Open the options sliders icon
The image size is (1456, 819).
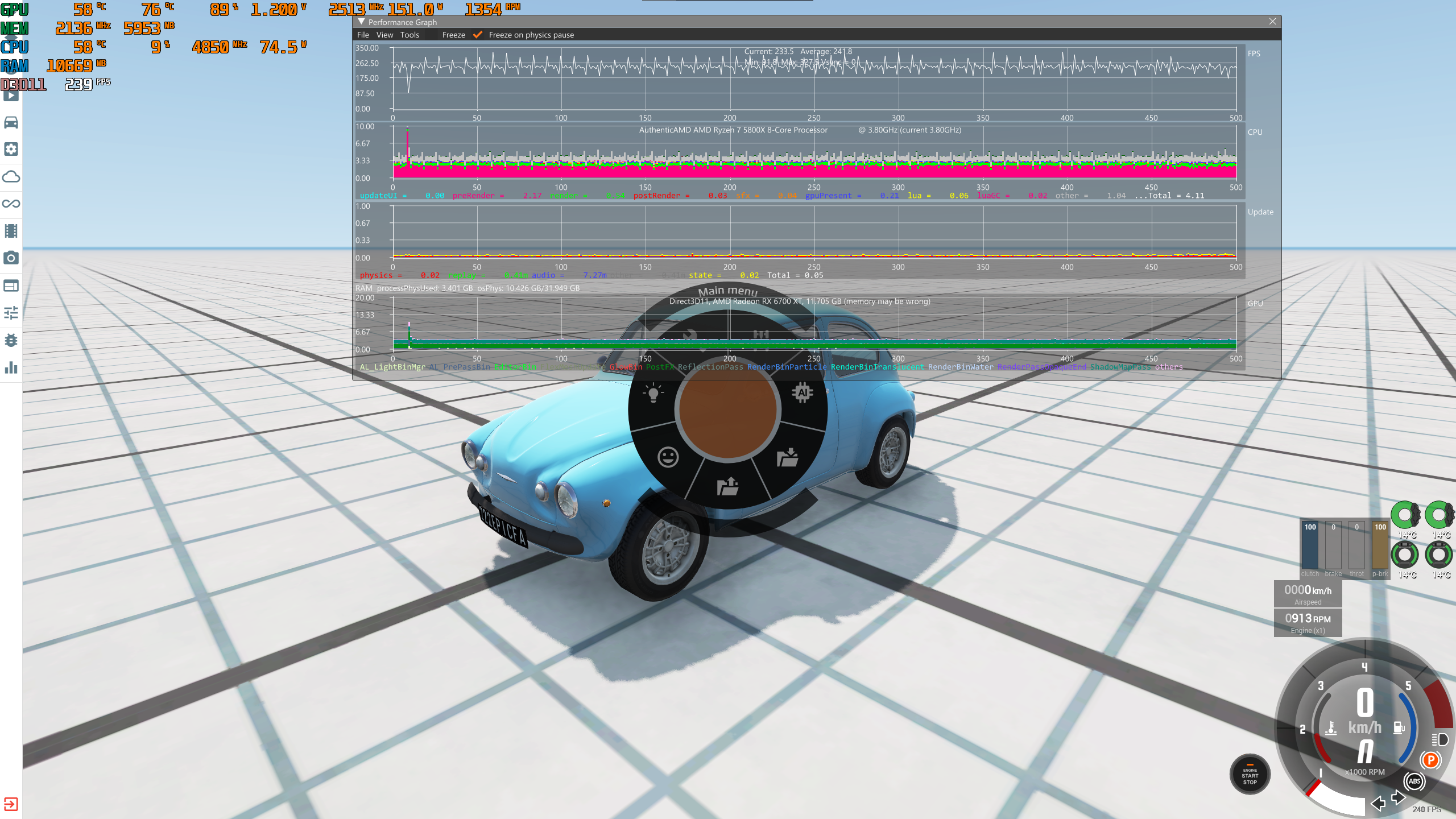click(11, 313)
